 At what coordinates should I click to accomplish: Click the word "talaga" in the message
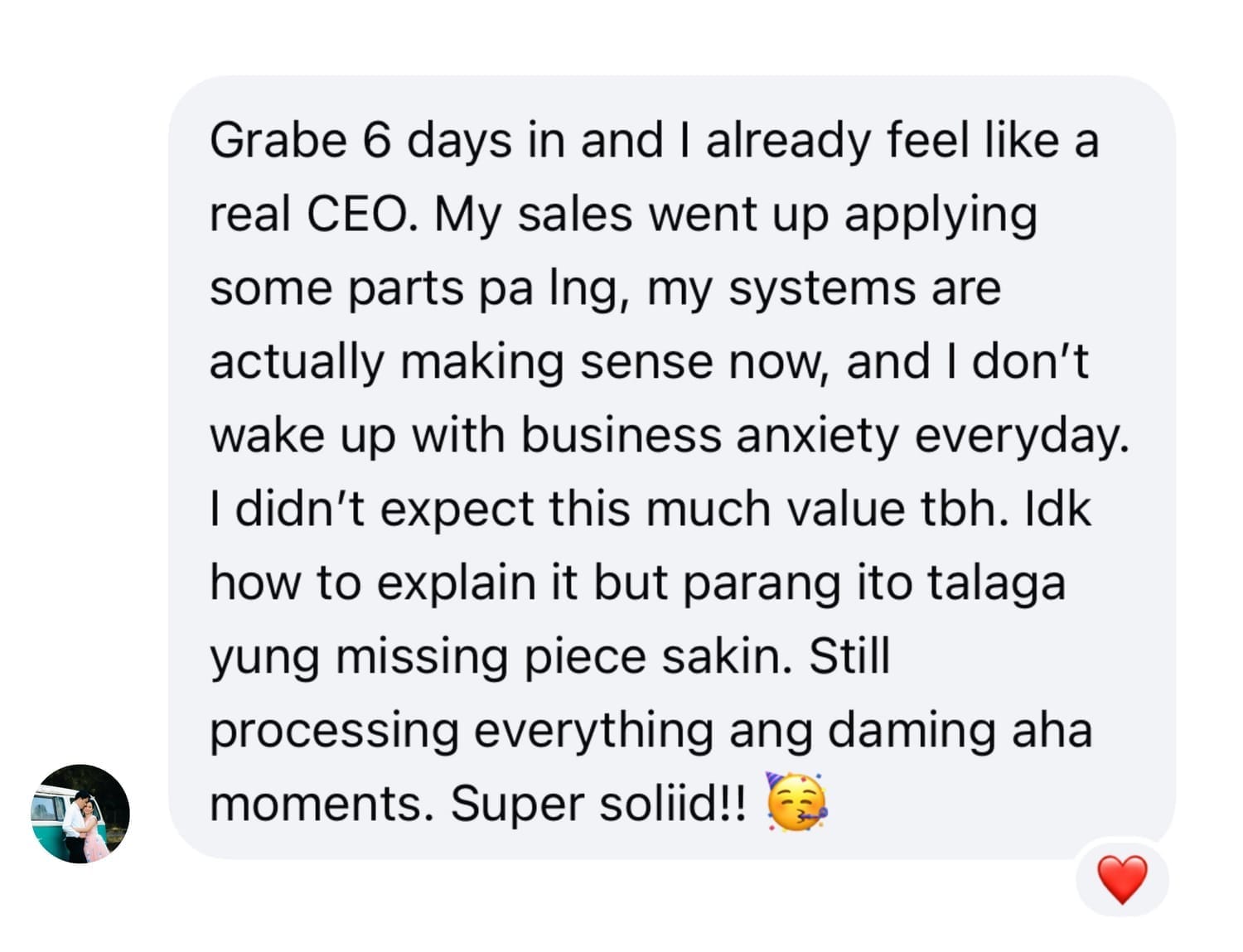[x=995, y=584]
